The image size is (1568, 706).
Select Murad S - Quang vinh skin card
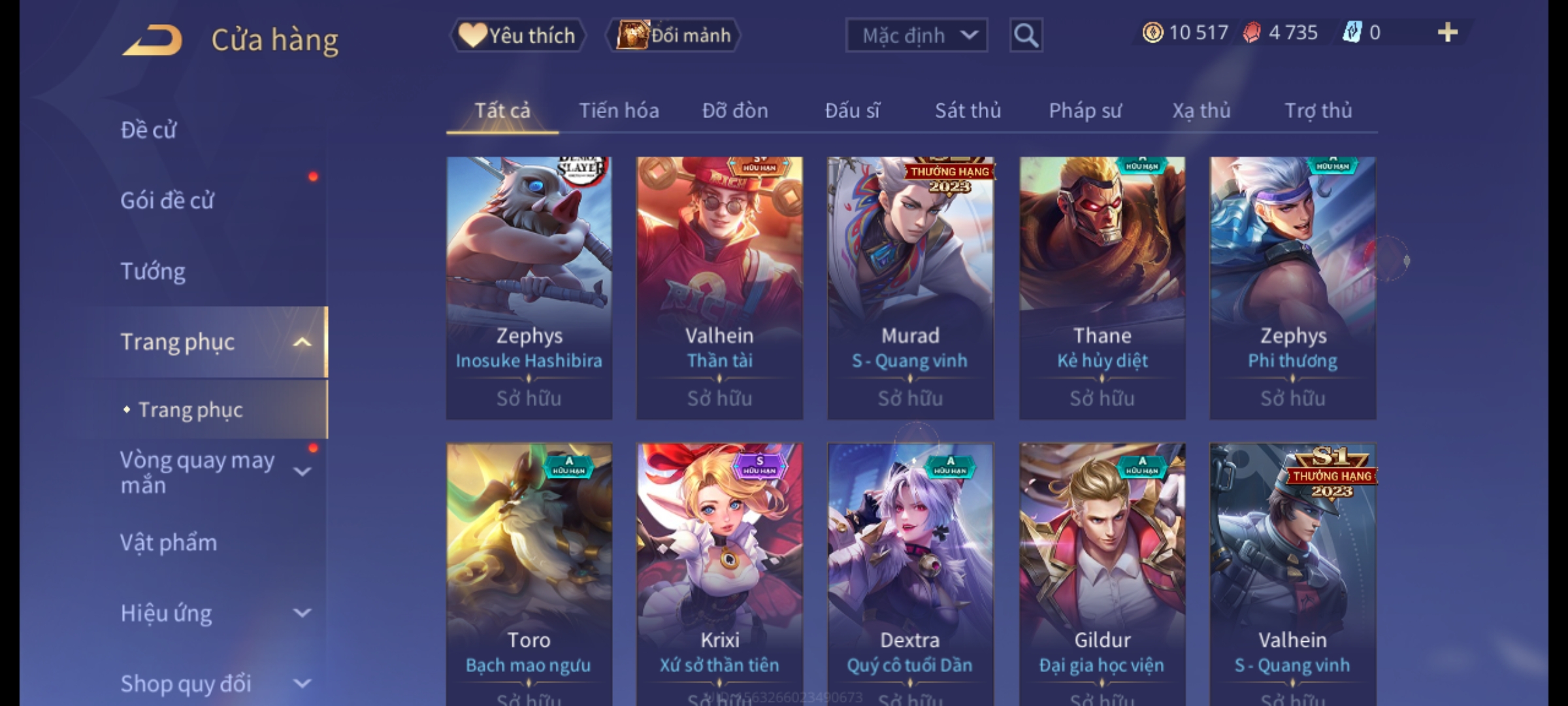[x=910, y=288]
